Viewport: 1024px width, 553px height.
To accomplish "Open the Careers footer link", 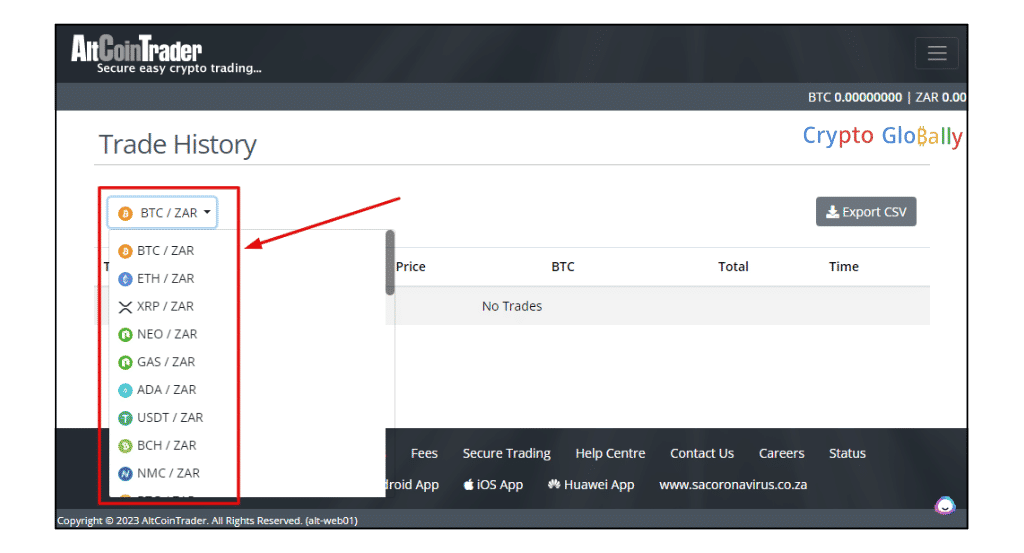I will [781, 453].
